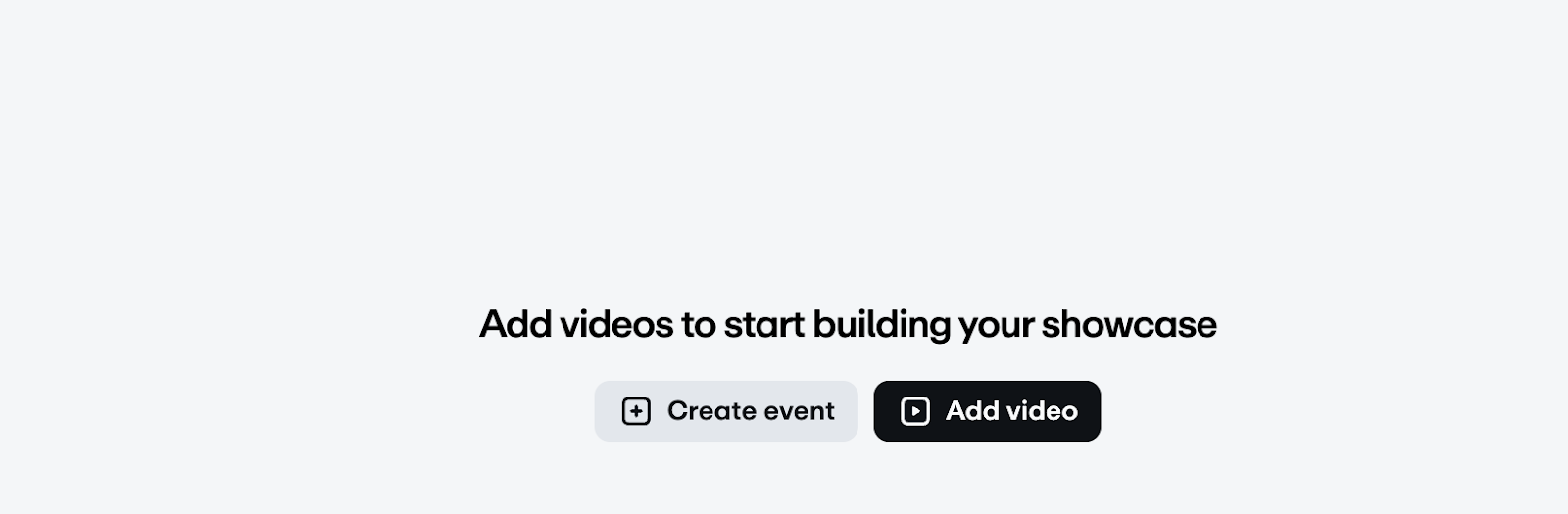Click the play icon beside Add video
This screenshot has width=1568, height=514.
[915, 411]
